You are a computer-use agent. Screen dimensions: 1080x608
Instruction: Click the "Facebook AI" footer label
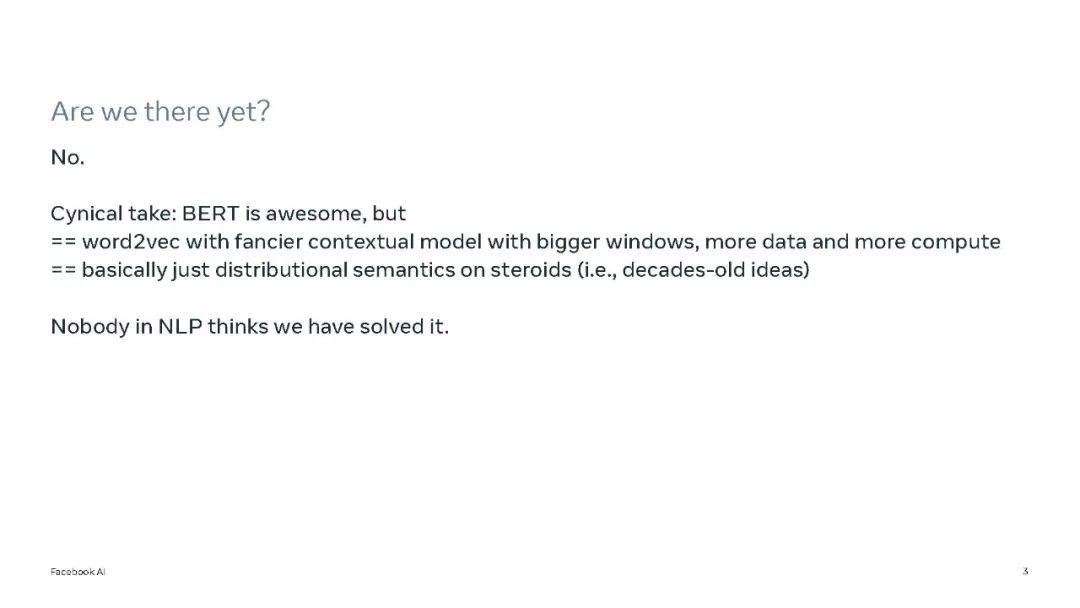(78, 572)
